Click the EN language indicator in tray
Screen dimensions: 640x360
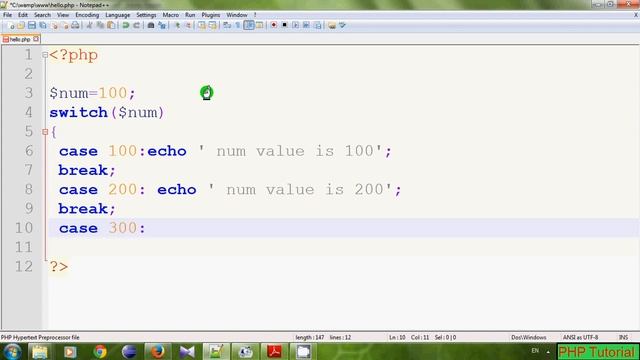[x=535, y=351]
